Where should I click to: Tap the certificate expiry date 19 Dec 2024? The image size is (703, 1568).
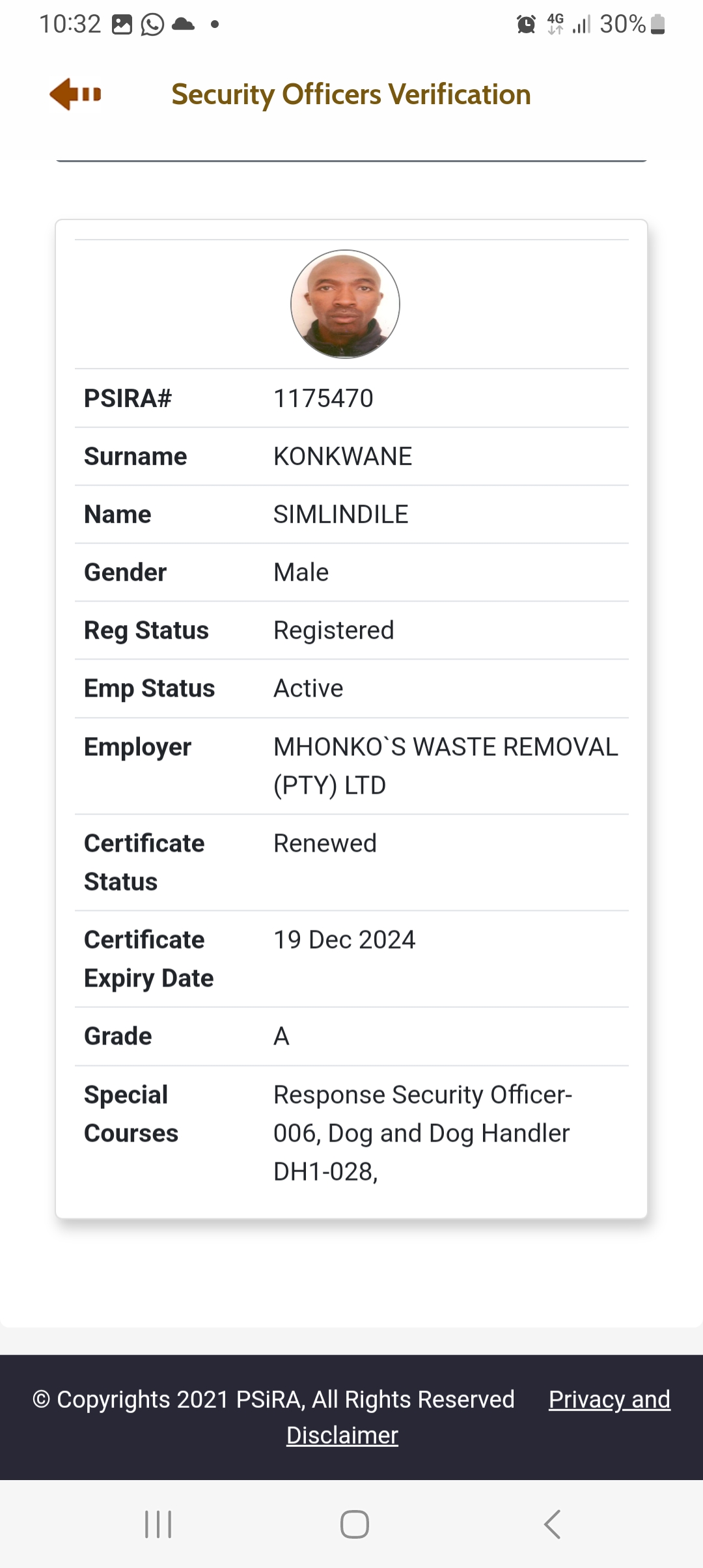[x=344, y=940]
